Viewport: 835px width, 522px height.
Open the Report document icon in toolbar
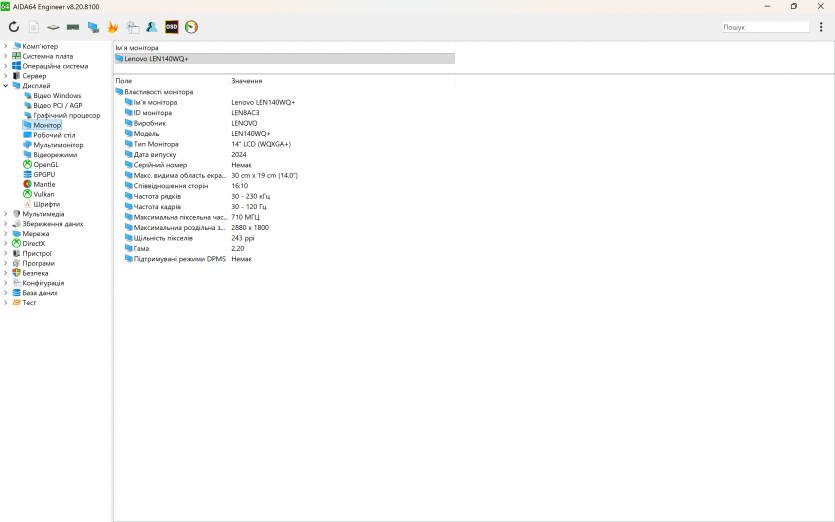34,27
